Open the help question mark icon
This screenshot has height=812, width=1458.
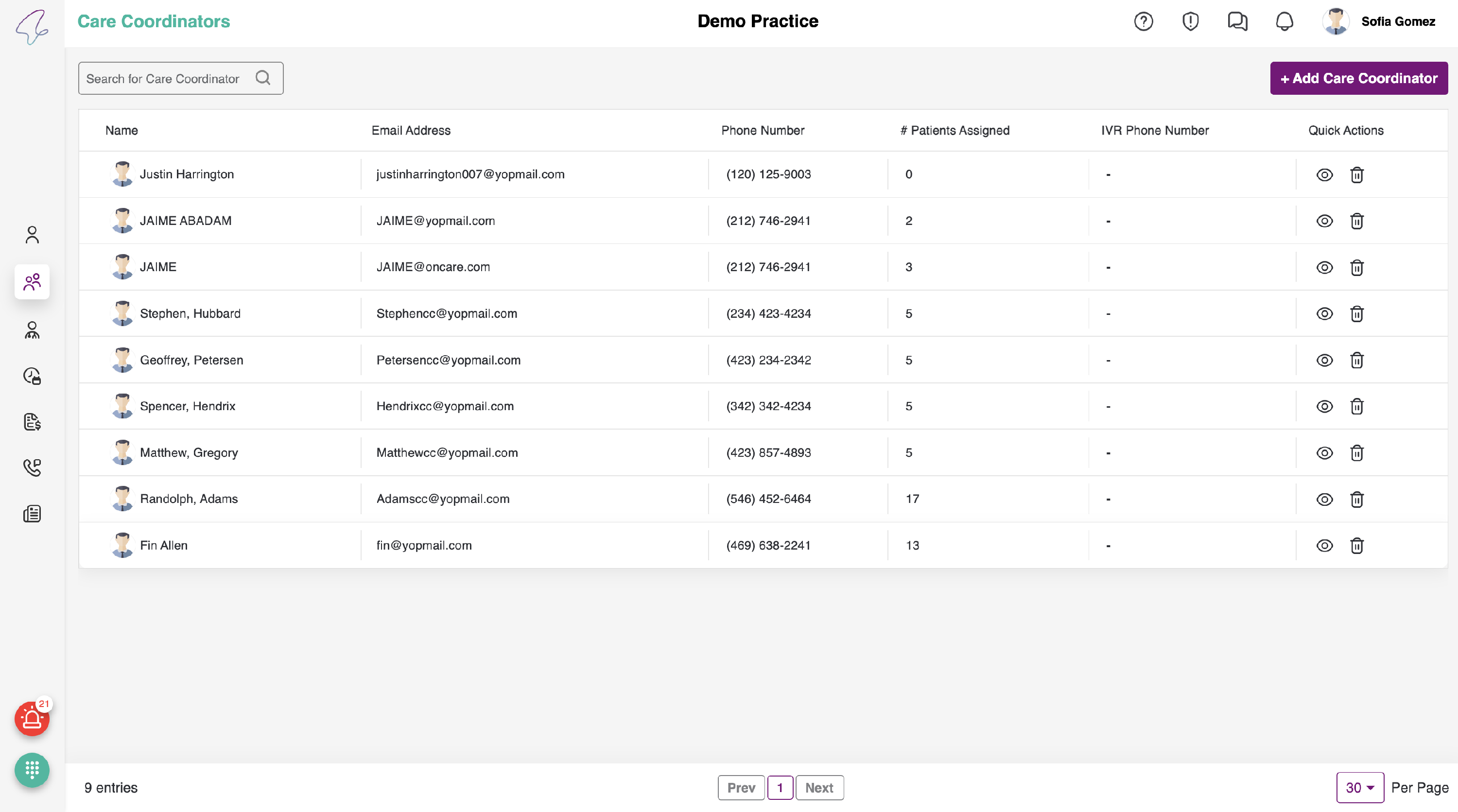[1143, 21]
